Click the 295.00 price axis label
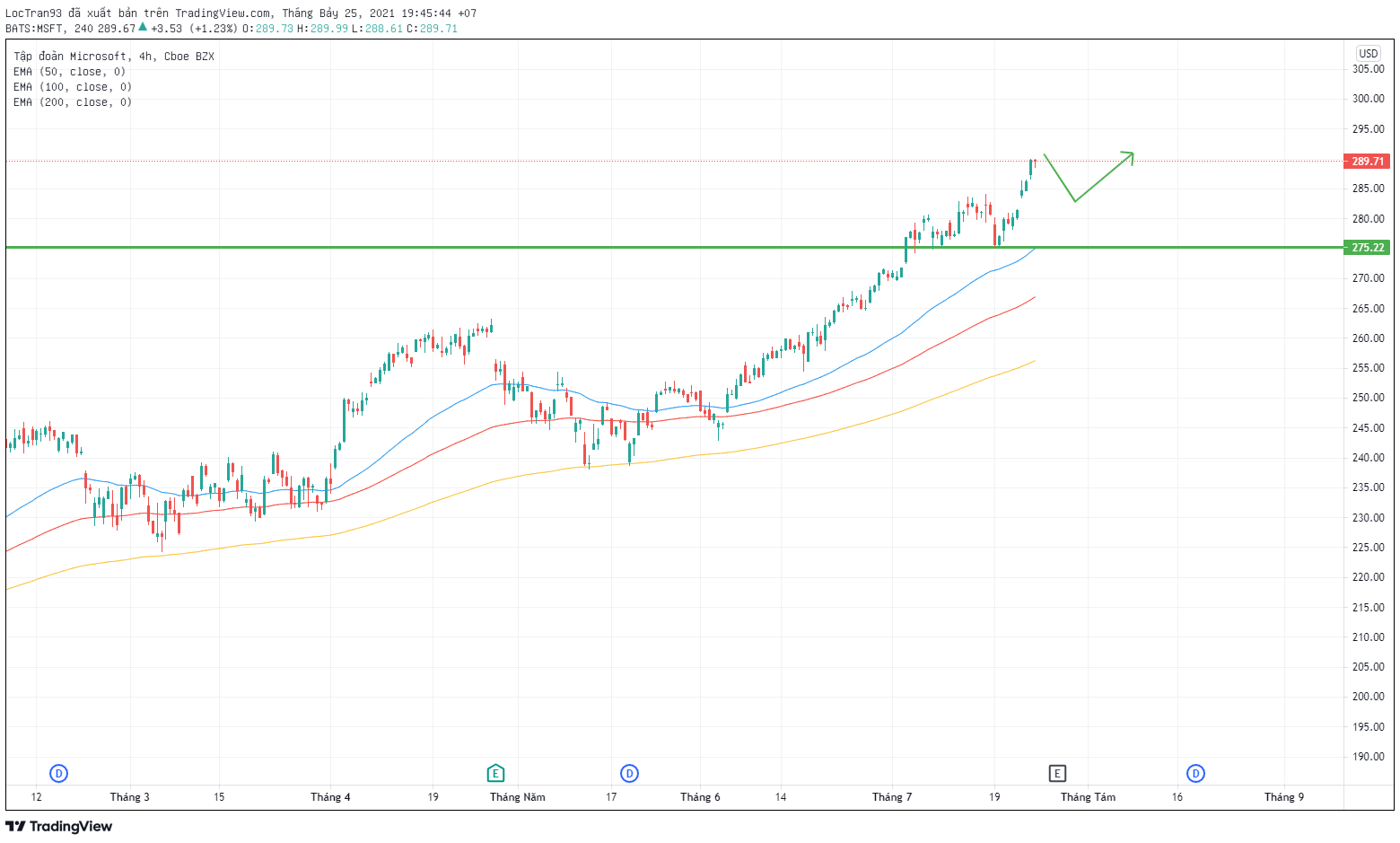1400x843 pixels. point(1369,129)
